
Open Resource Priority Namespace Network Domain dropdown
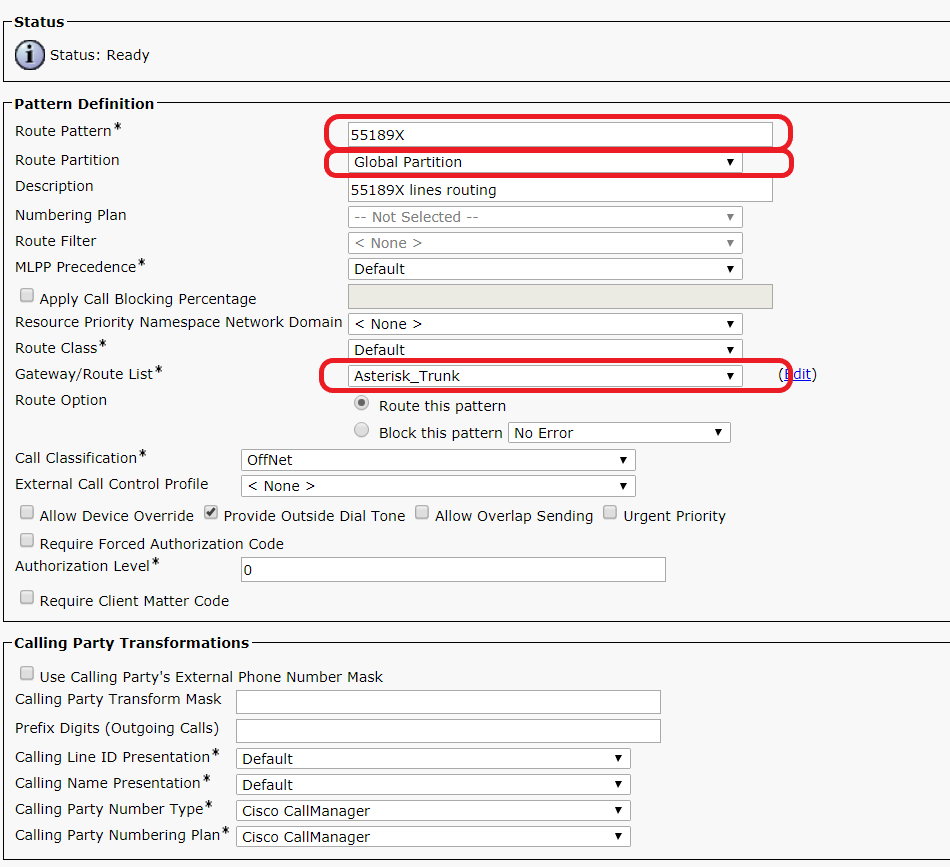point(545,324)
